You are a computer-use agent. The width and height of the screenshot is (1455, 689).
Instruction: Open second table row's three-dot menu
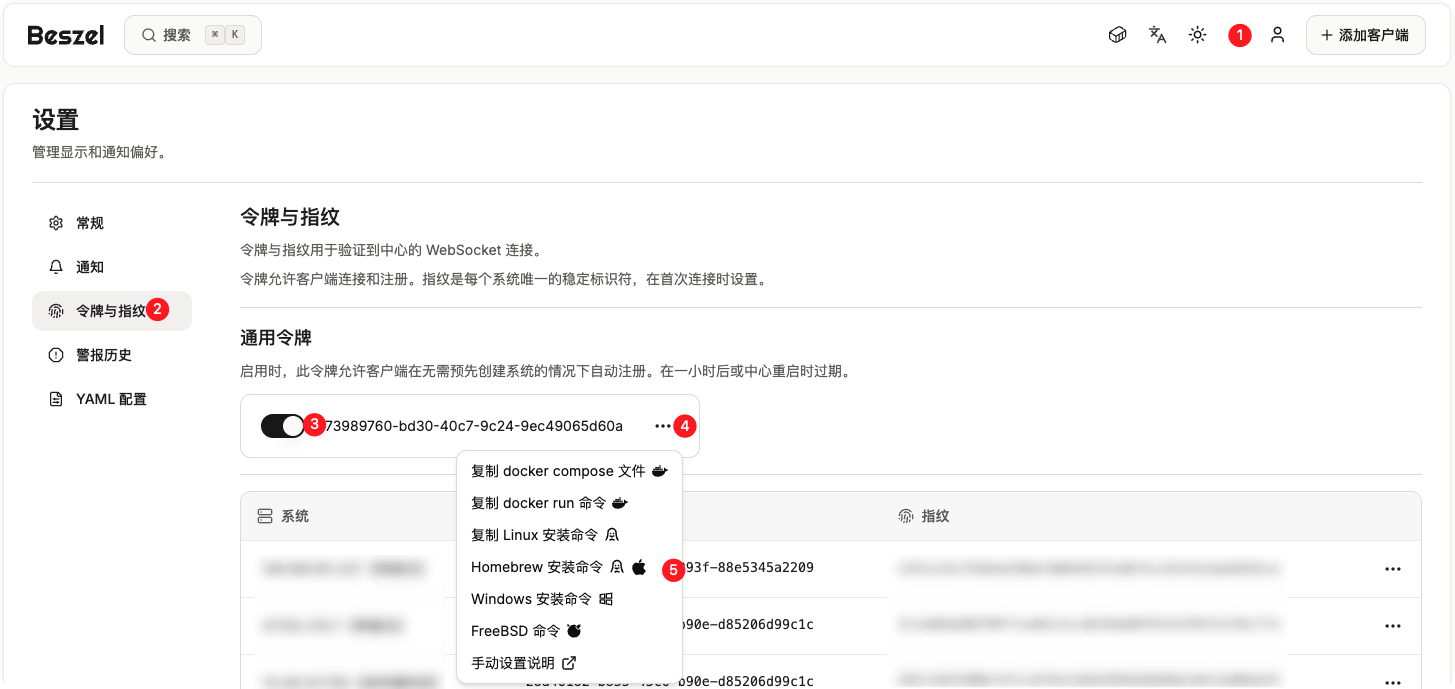point(1392,625)
